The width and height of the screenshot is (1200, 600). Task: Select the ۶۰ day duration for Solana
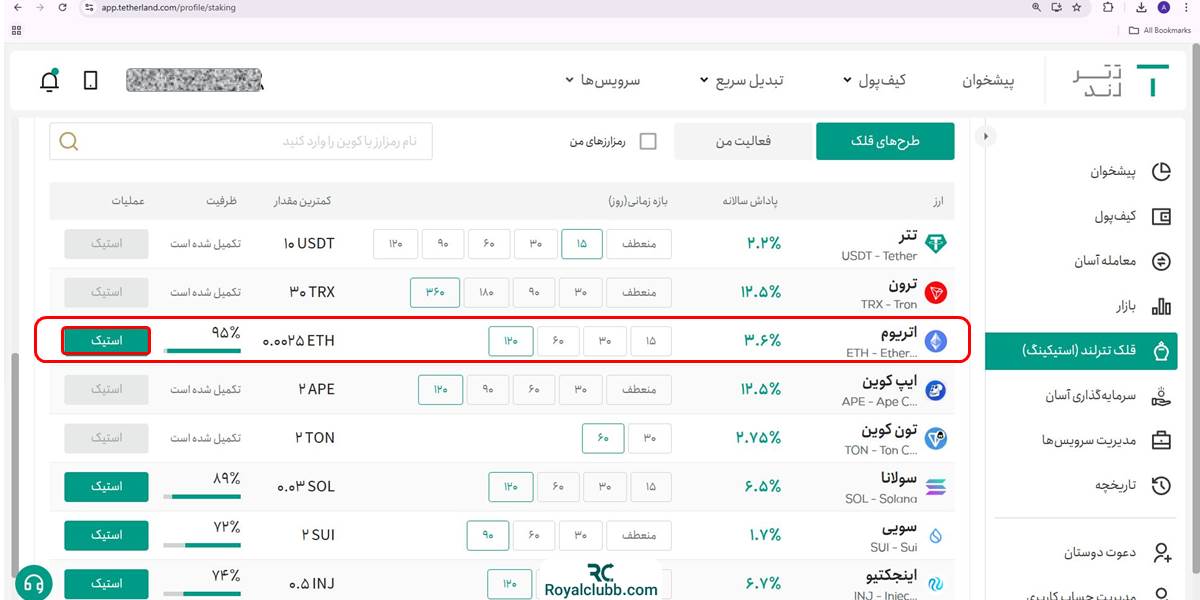558,487
